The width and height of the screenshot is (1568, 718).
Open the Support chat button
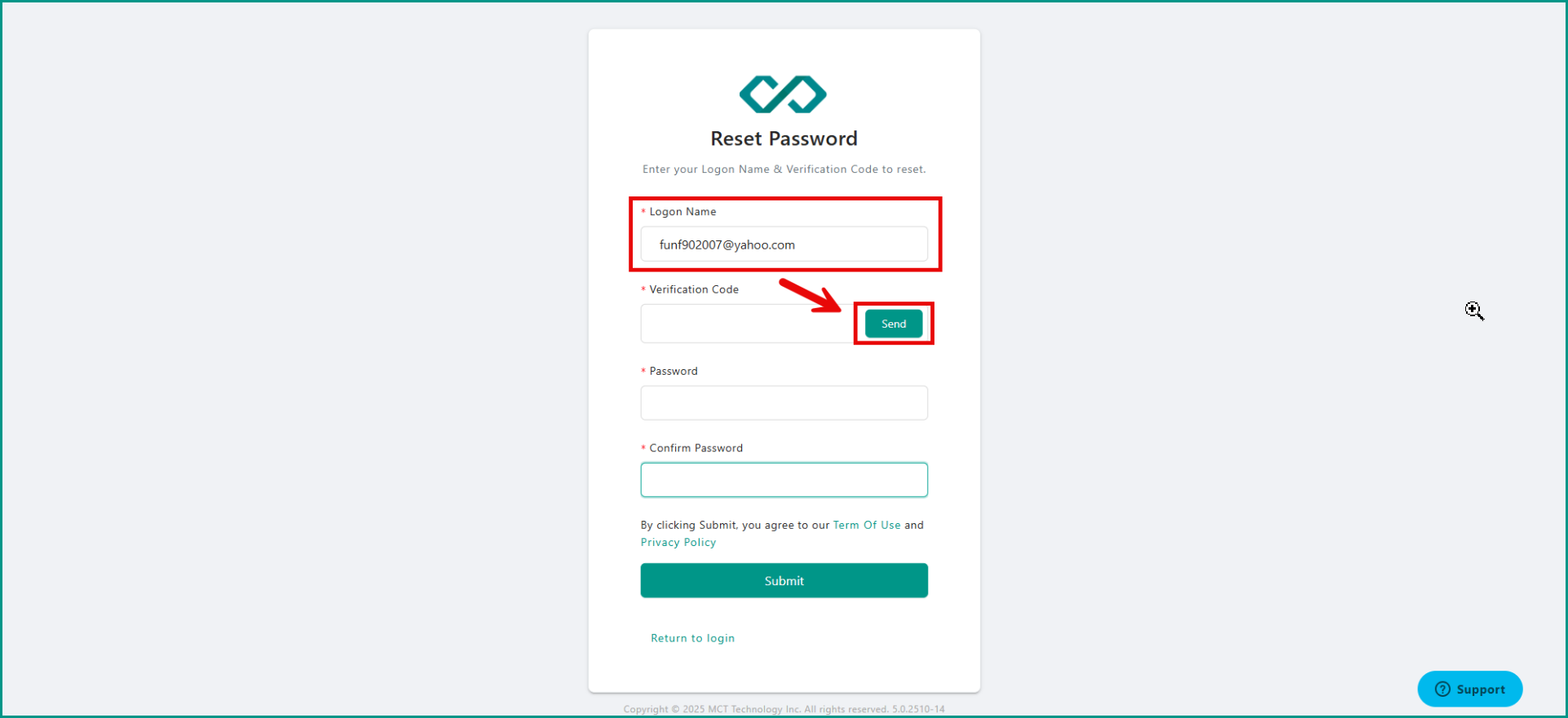[x=1469, y=689]
